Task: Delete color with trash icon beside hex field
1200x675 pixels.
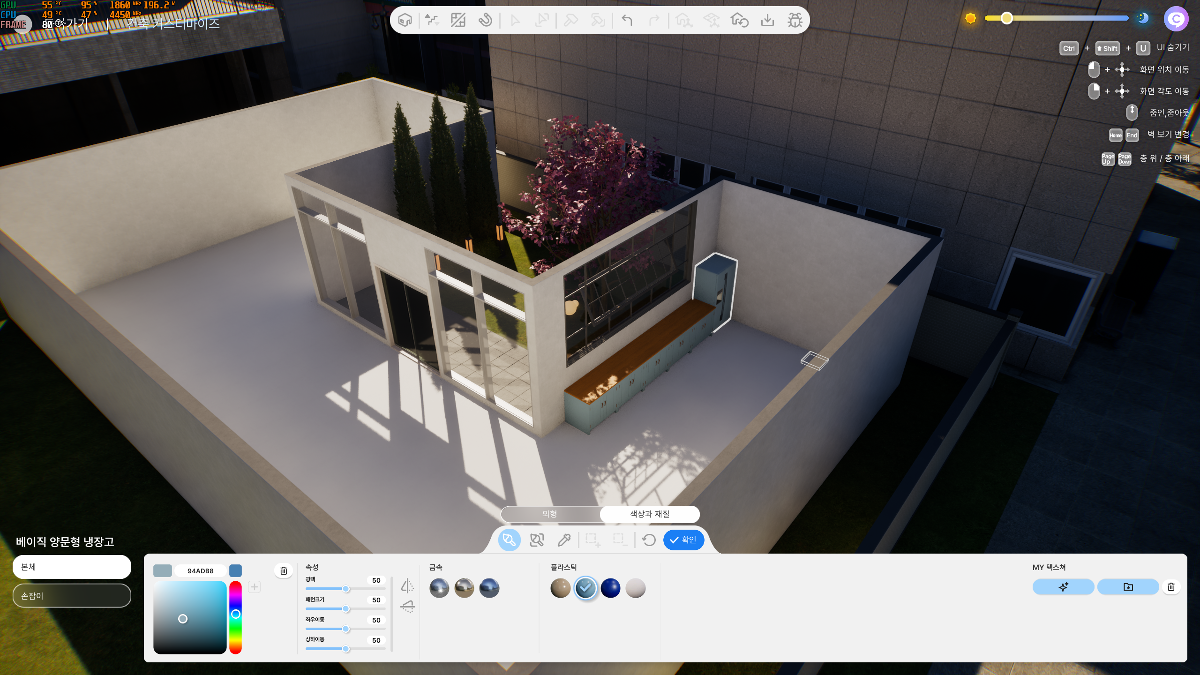Action: click(284, 571)
